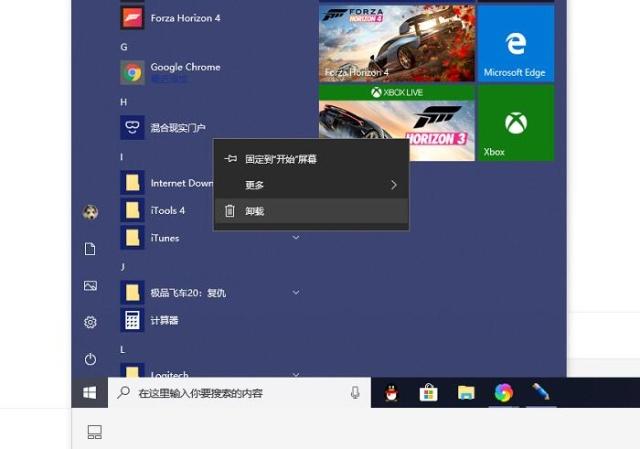The image size is (640, 449).
Task: Open the pen app on the taskbar
Action: (541, 392)
